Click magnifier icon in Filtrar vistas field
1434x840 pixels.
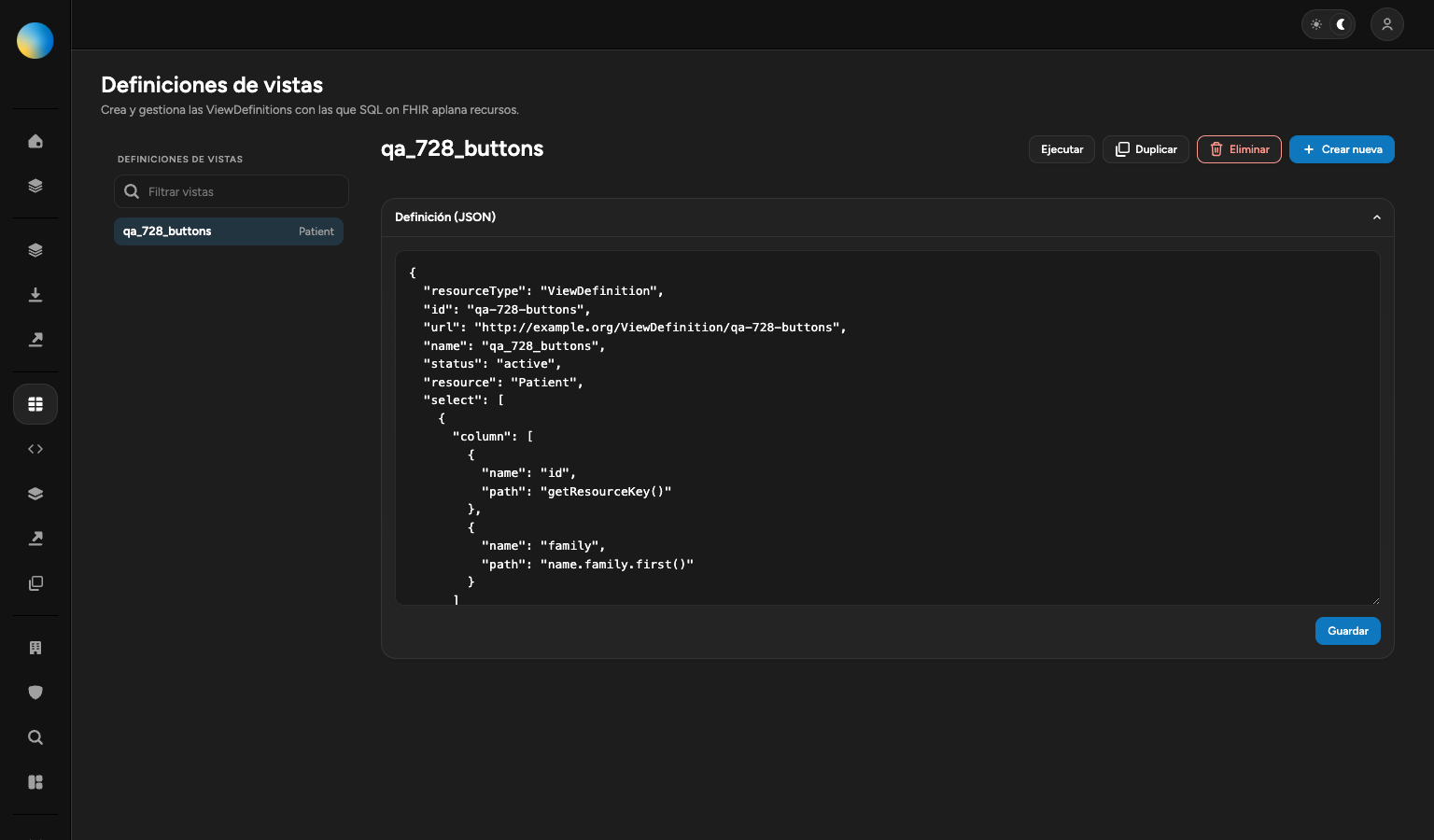click(x=132, y=191)
